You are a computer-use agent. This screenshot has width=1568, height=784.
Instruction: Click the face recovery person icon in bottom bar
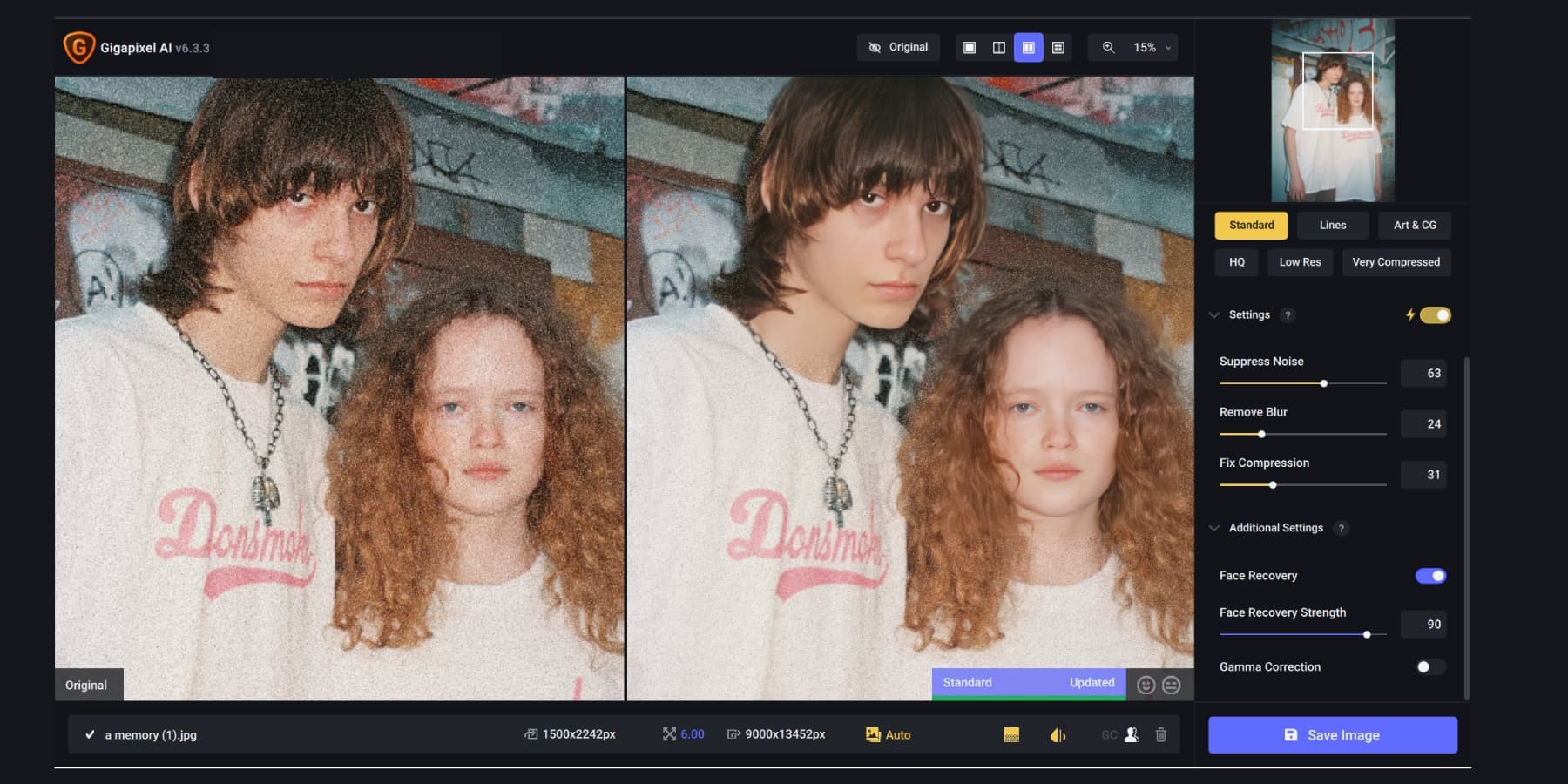point(1130,734)
